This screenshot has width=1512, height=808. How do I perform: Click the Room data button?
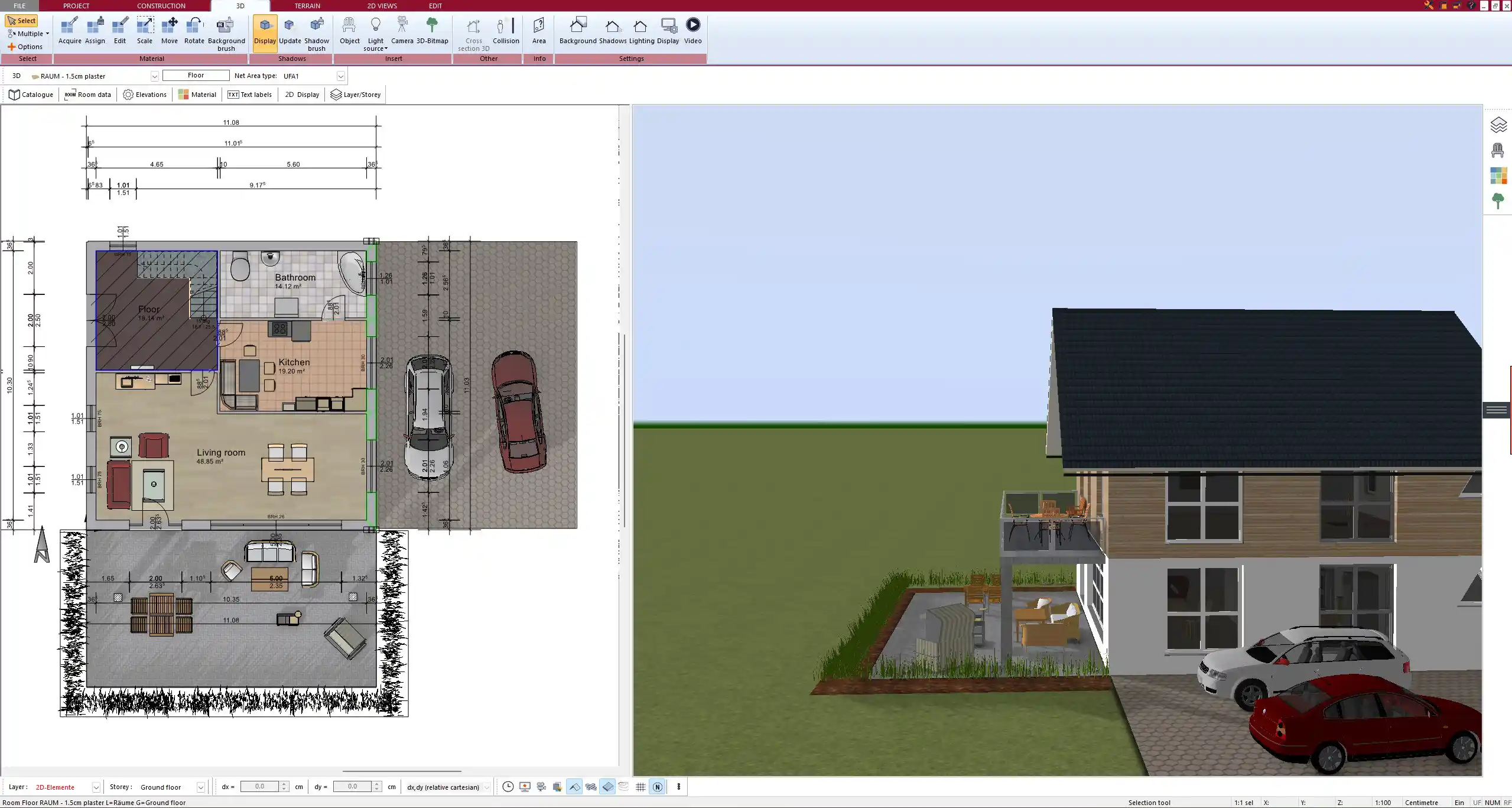click(x=87, y=95)
